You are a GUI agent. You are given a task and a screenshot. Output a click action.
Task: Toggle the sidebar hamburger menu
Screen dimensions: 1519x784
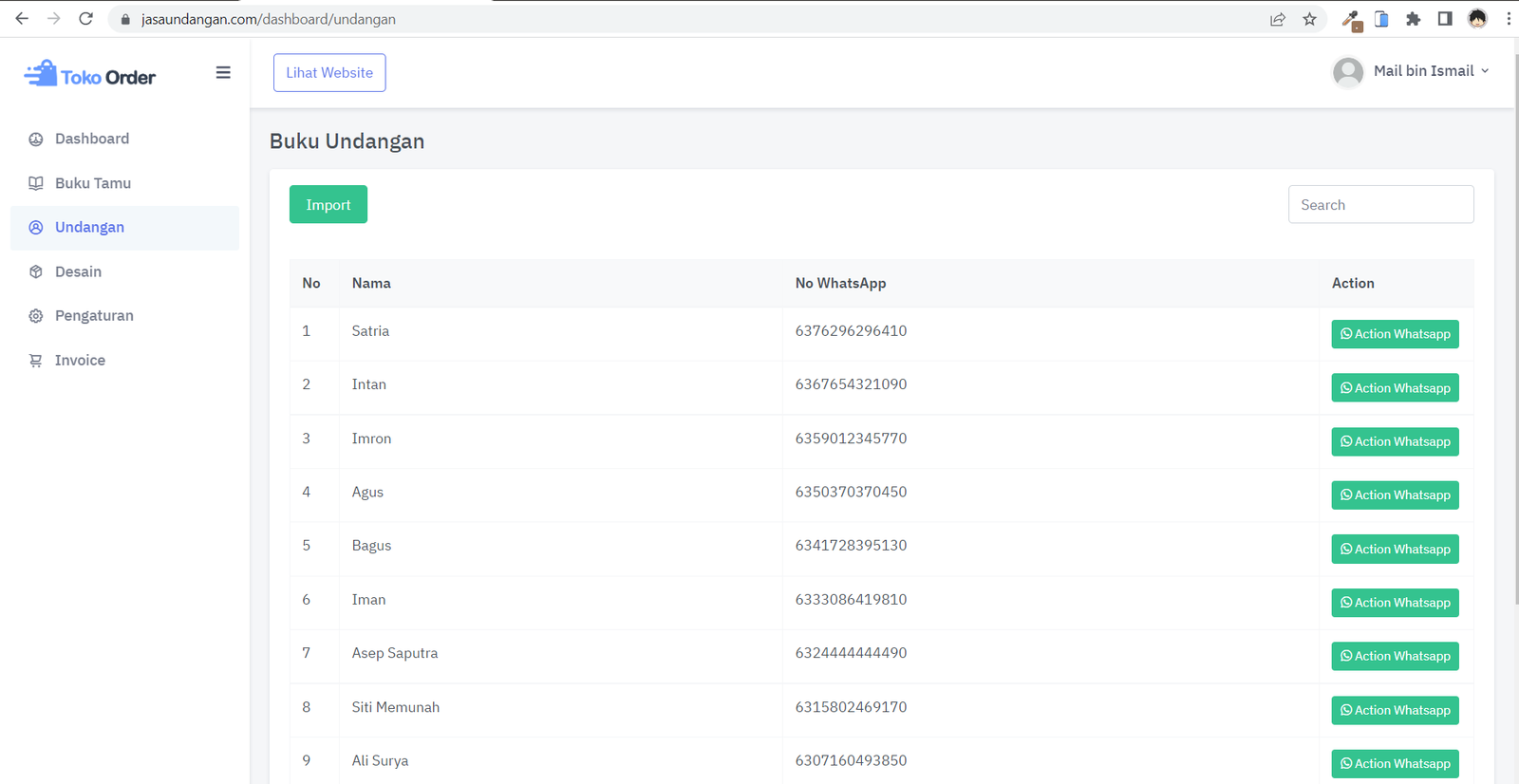pos(223,73)
